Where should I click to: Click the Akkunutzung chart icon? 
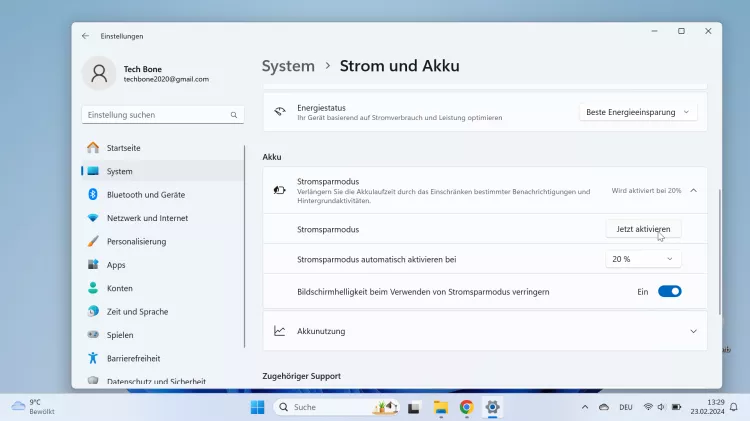279,331
